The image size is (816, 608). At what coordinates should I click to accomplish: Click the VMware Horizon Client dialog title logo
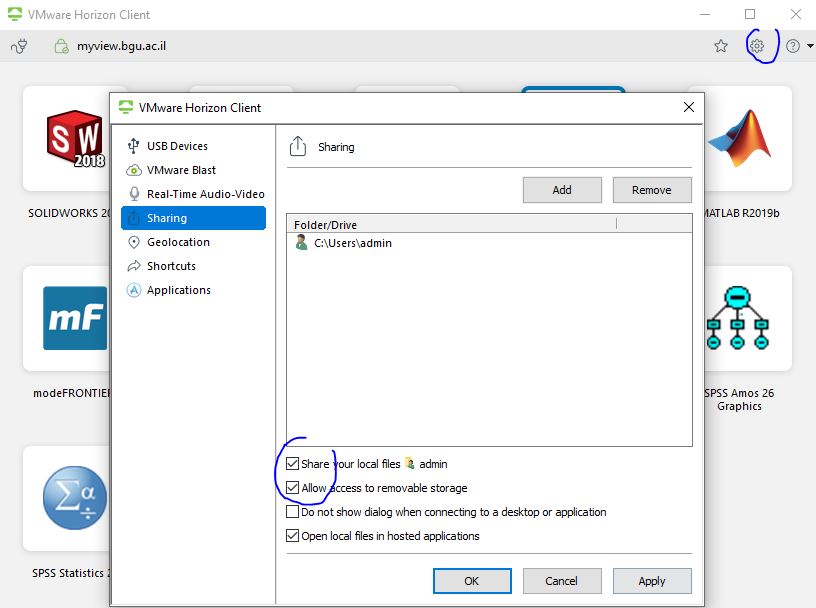(x=126, y=107)
